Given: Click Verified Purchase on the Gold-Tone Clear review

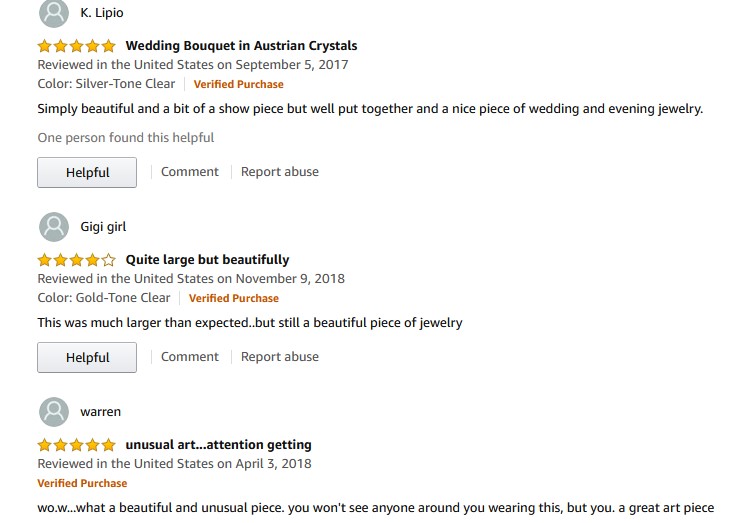Looking at the screenshot, I should coord(234,298).
